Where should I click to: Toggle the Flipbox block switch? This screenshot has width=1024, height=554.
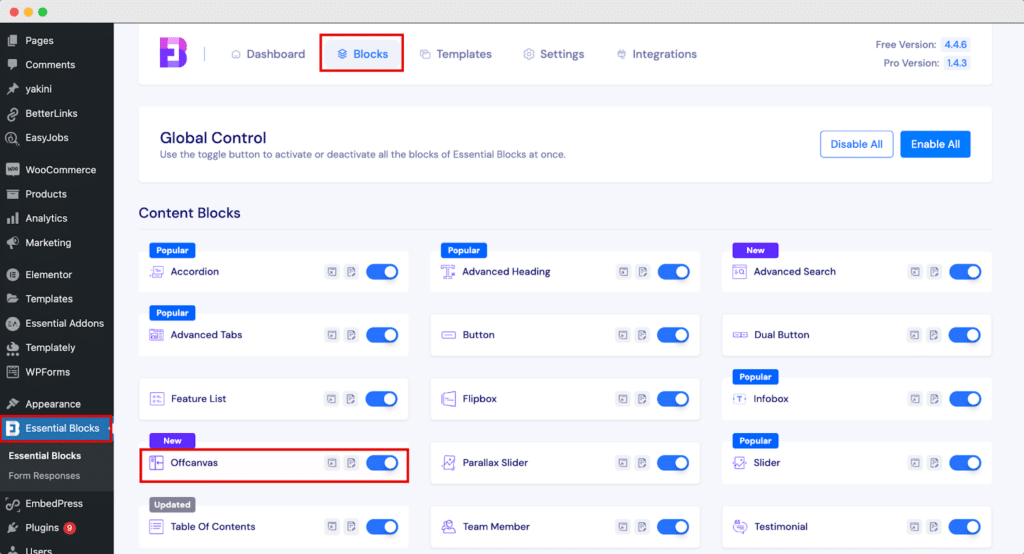pyautogui.click(x=673, y=399)
